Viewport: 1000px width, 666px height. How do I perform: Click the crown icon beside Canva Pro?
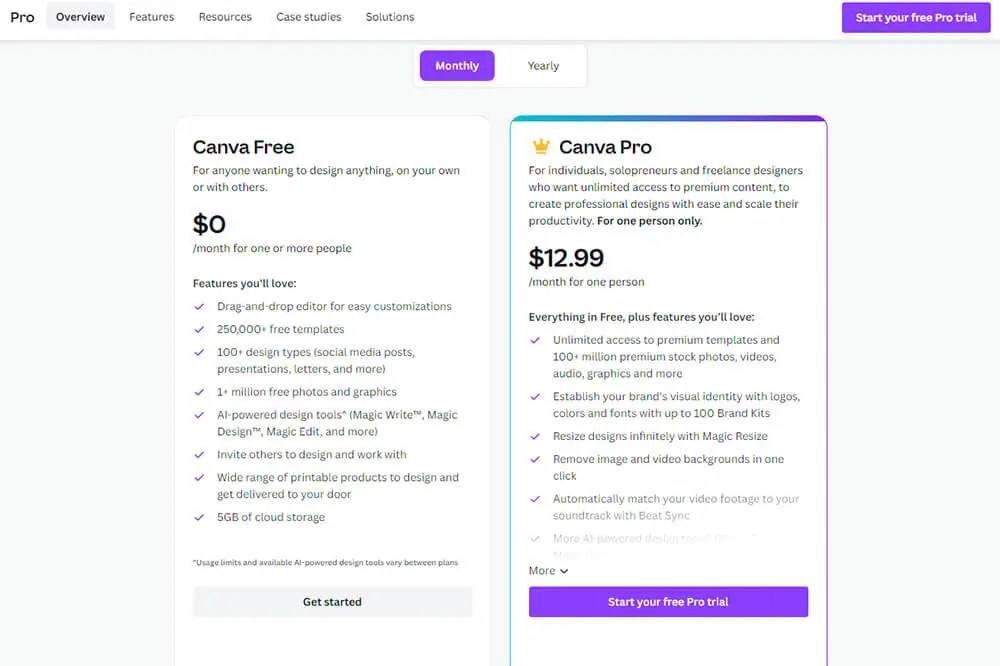click(540, 145)
